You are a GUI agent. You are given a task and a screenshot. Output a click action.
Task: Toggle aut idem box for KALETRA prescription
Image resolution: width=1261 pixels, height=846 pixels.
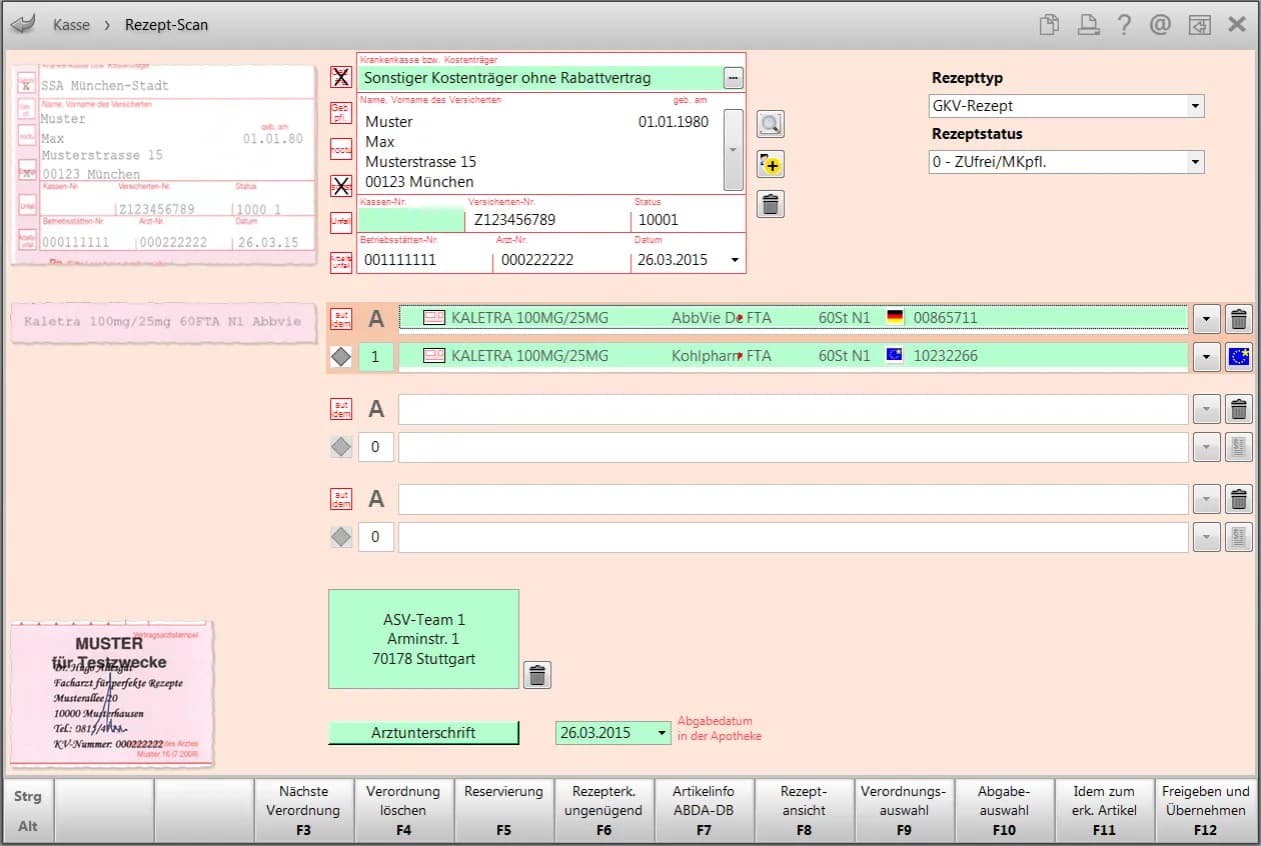coord(341,319)
